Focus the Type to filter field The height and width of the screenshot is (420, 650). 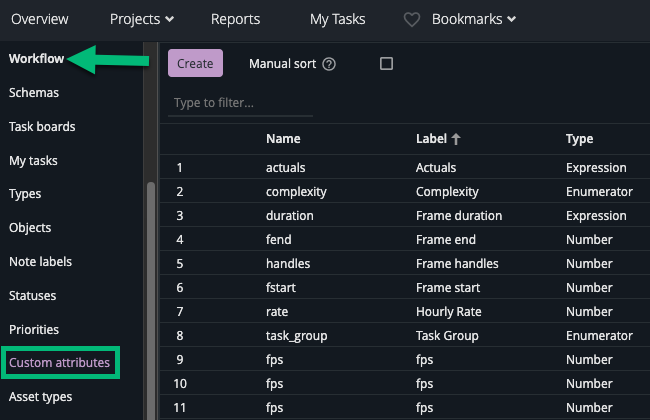240,103
